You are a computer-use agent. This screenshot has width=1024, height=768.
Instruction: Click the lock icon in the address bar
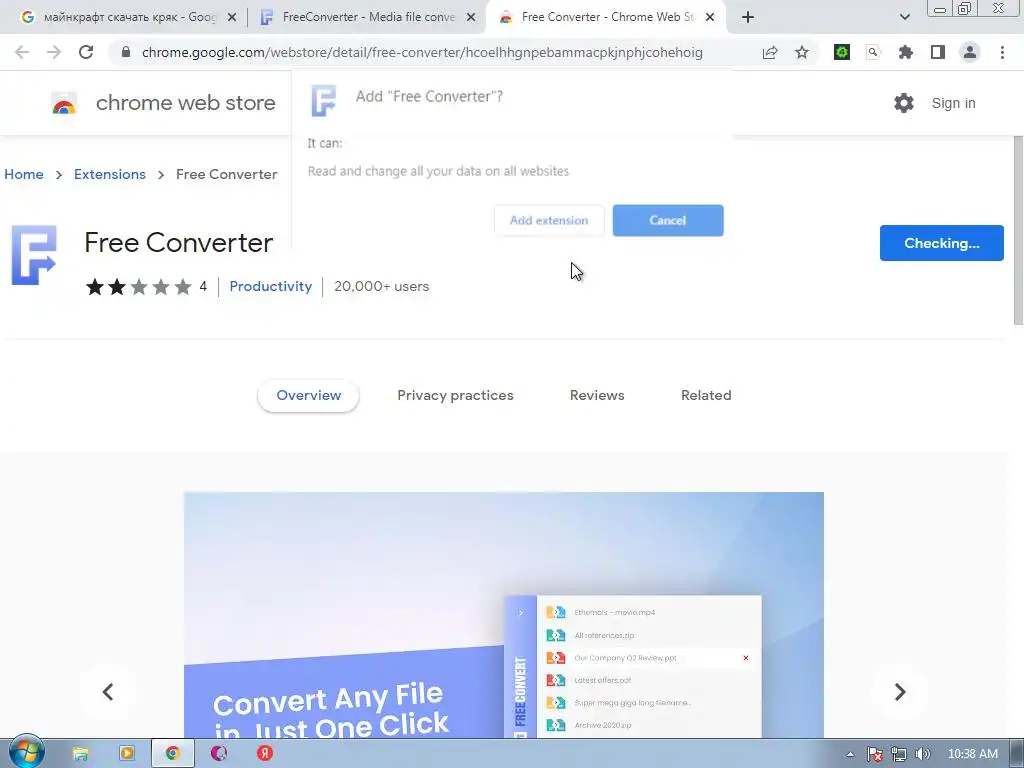[x=126, y=52]
